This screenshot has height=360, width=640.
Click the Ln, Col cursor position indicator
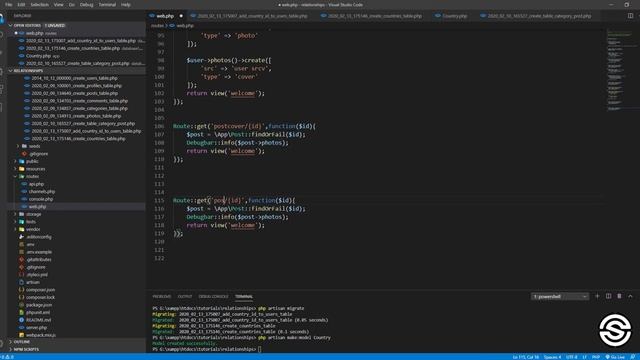(x=526, y=357)
